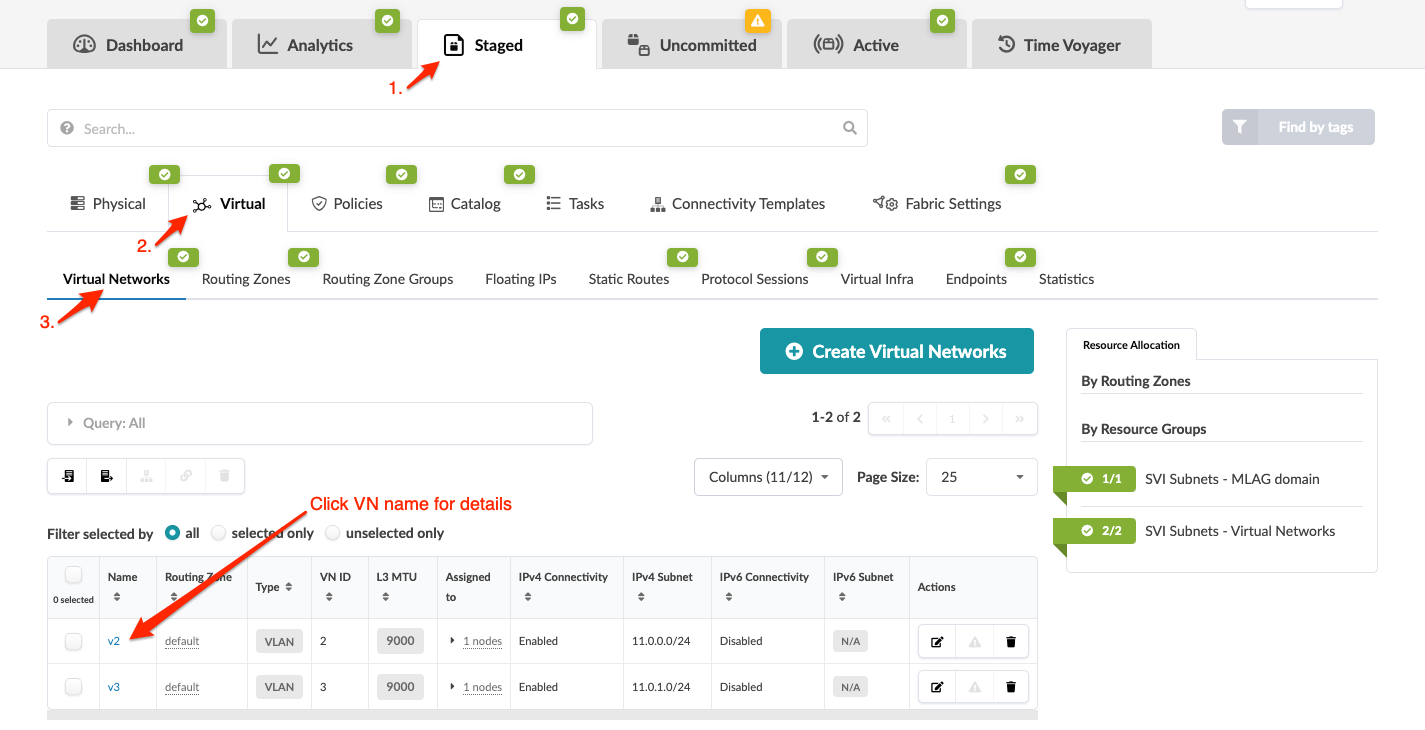Click the export virtual networks icon
1425x730 pixels.
point(107,476)
